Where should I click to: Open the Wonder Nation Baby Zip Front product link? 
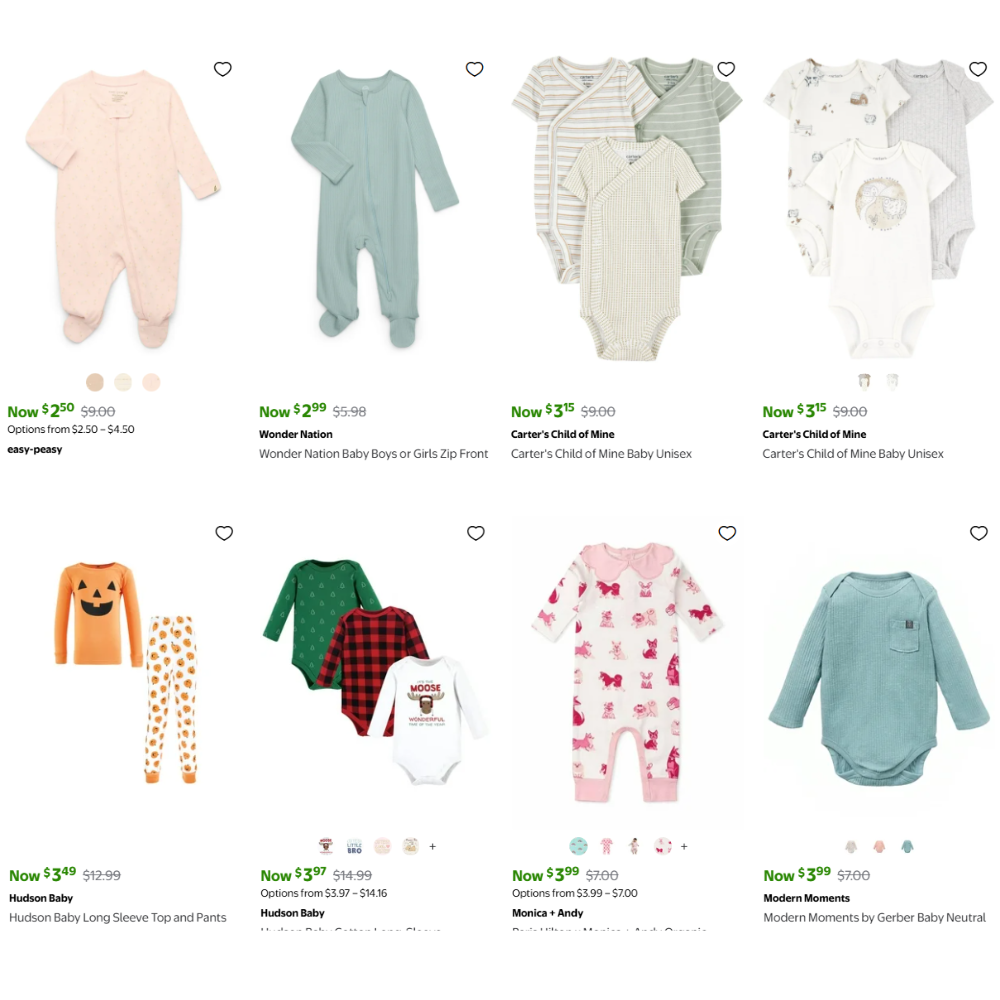(373, 453)
